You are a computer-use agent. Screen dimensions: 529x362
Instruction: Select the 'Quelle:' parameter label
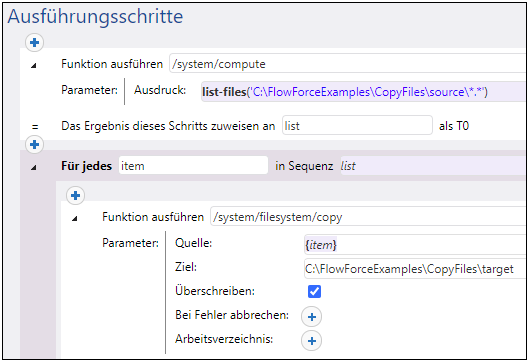[x=193, y=243]
